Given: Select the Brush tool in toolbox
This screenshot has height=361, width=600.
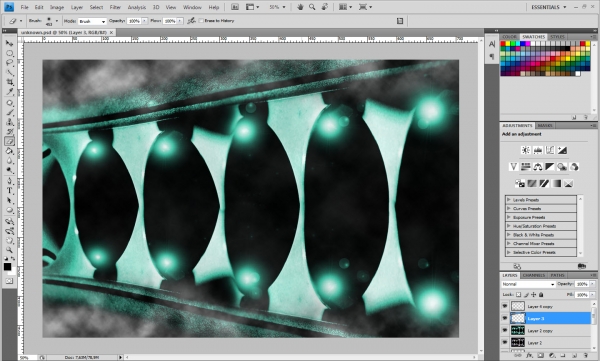Looking at the screenshot, I should (x=9, y=113).
